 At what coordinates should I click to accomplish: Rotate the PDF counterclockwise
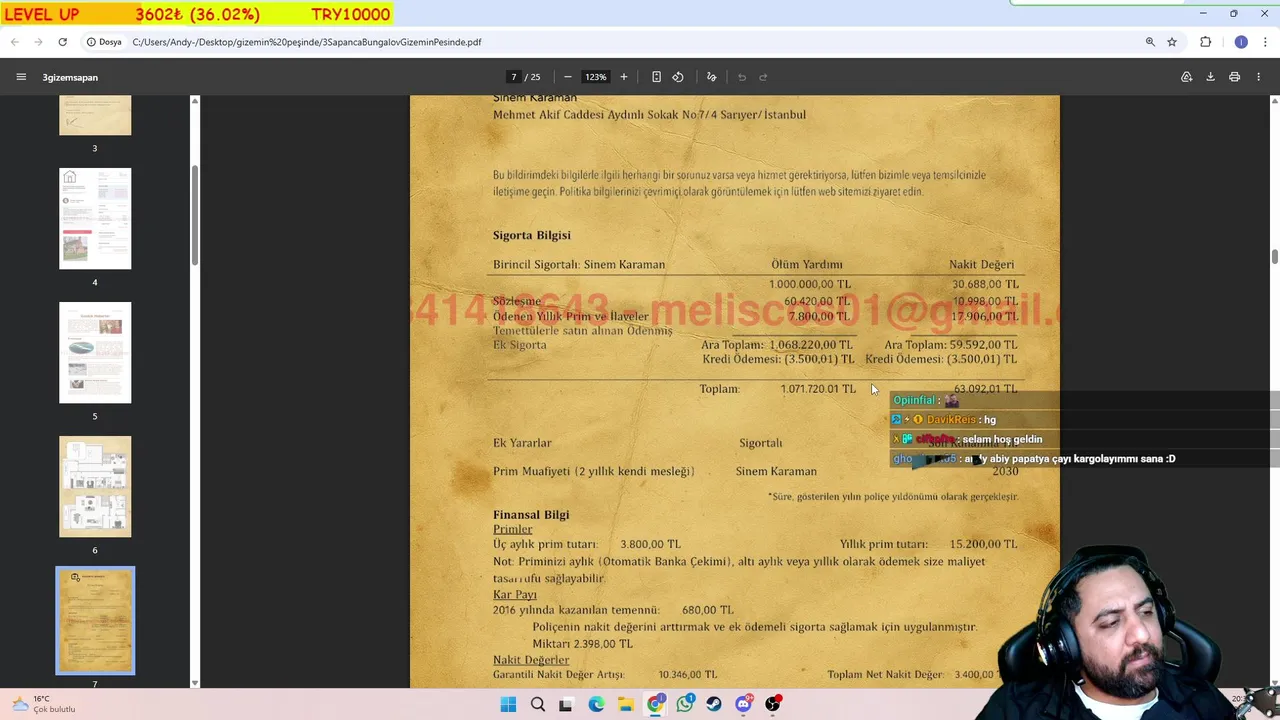(678, 77)
